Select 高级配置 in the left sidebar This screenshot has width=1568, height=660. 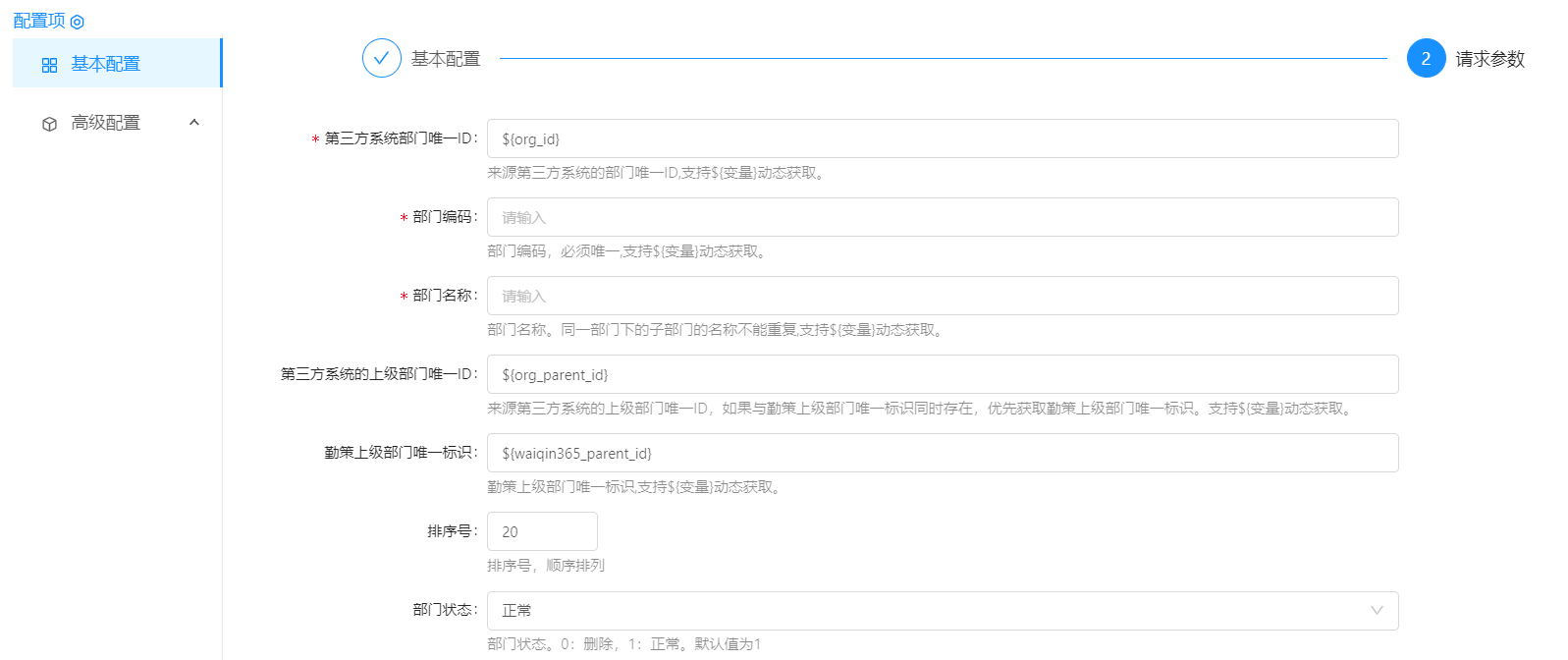tap(106, 123)
